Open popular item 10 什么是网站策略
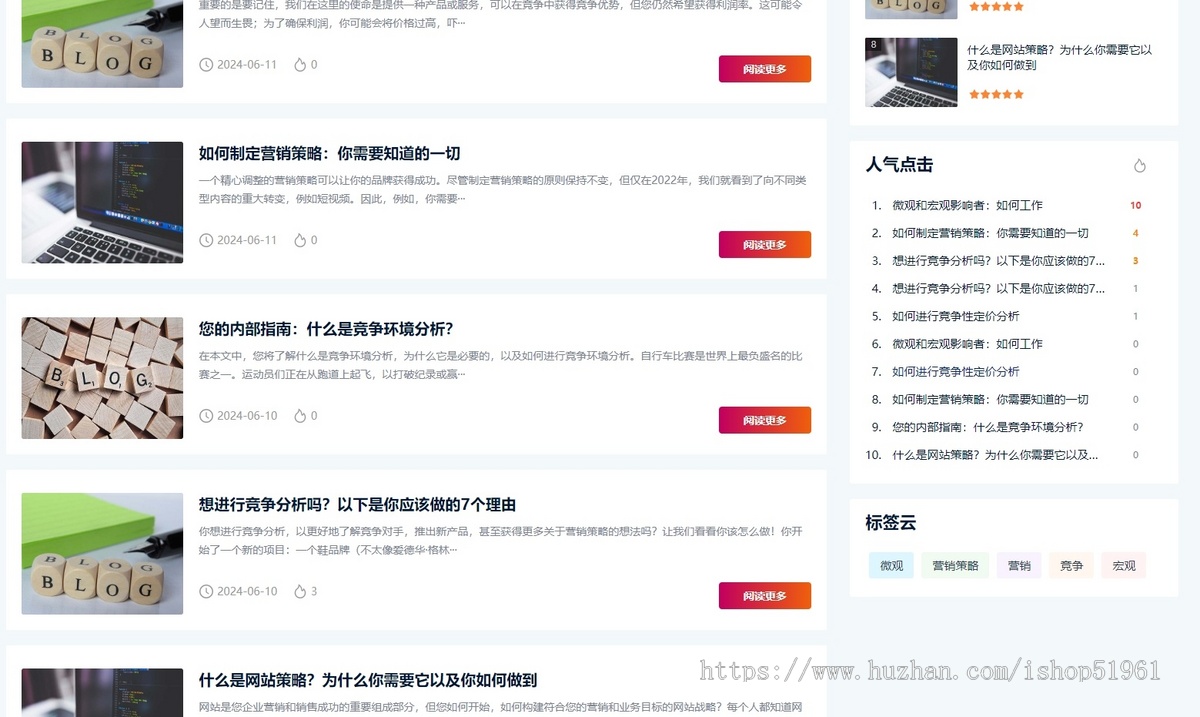1200x717 pixels. point(995,455)
